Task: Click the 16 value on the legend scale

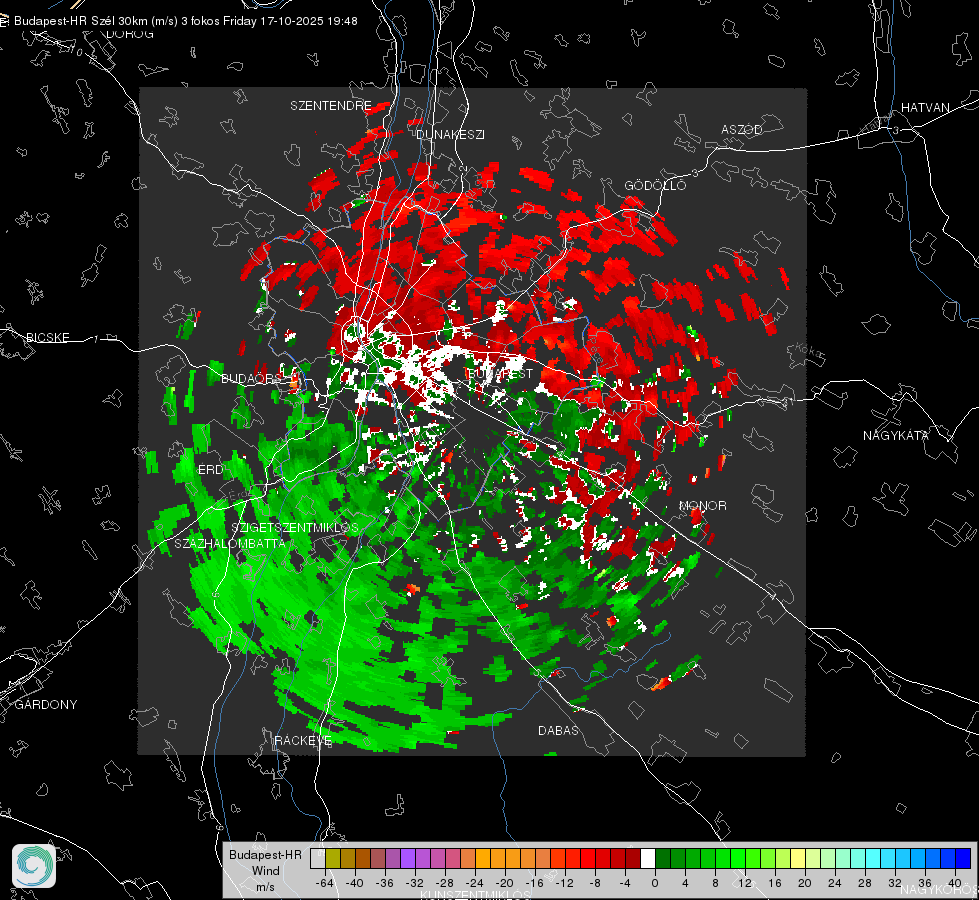Action: coord(774,883)
